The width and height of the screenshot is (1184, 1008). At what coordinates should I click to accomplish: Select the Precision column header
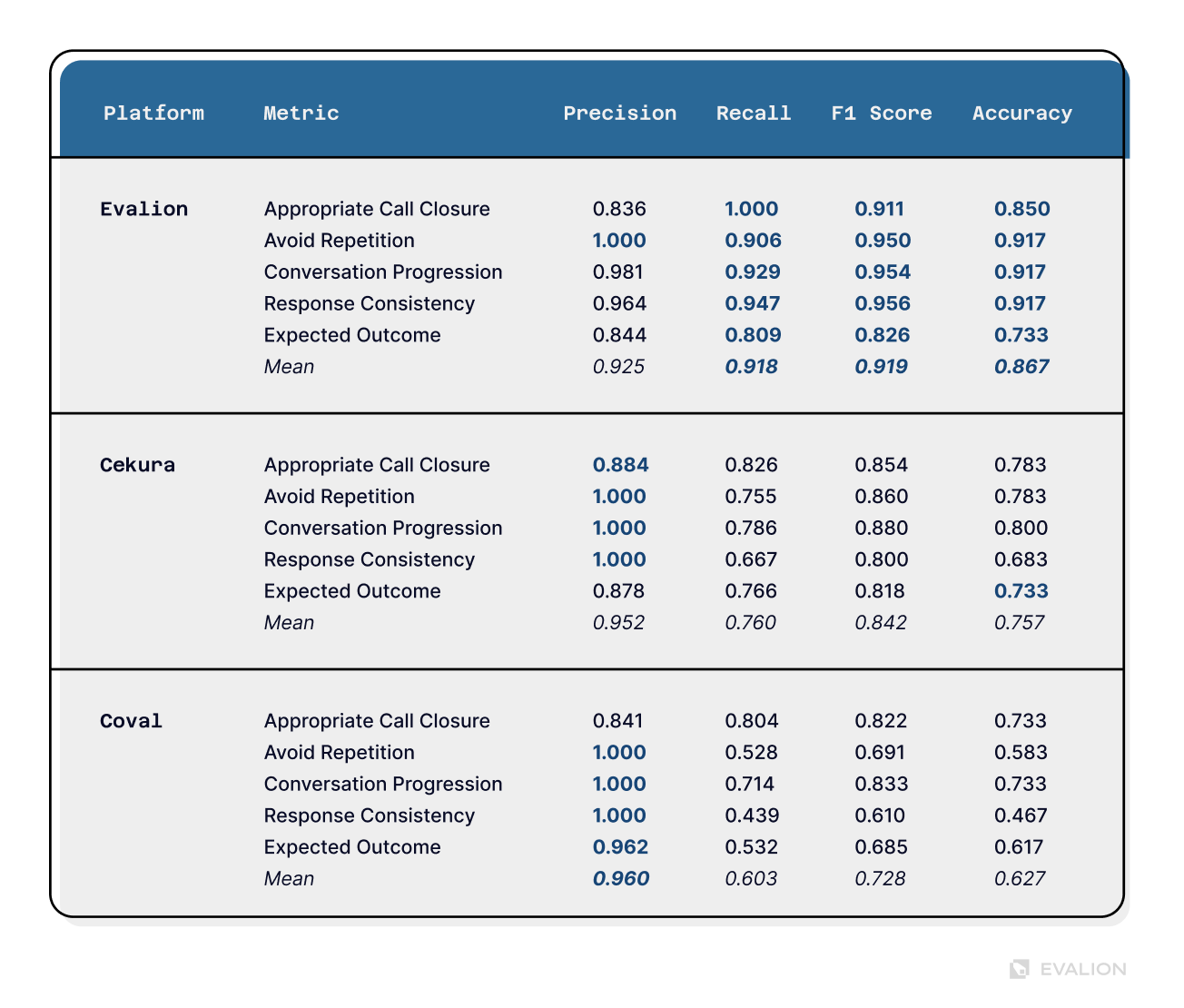619,114
